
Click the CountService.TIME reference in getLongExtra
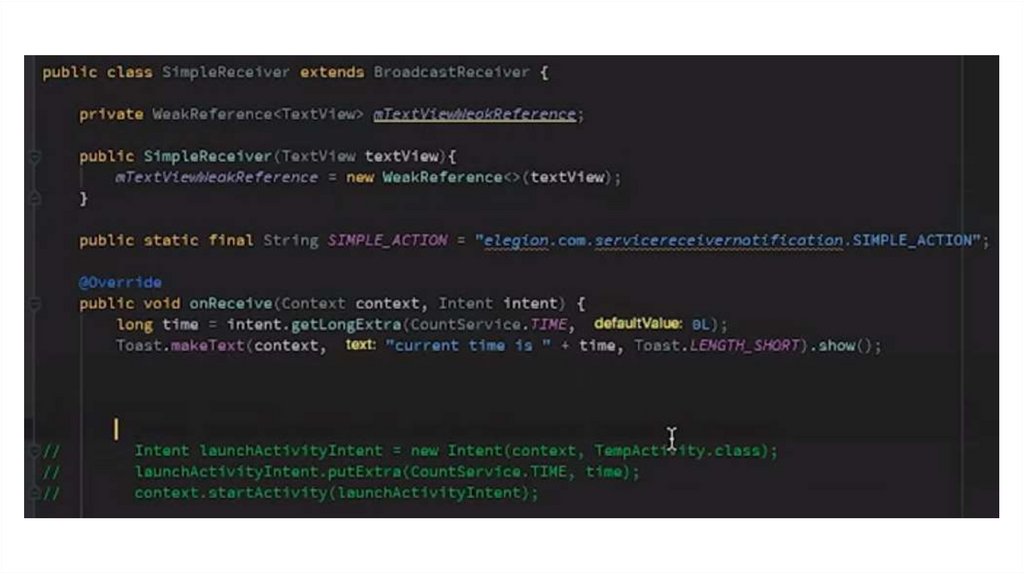click(x=488, y=325)
